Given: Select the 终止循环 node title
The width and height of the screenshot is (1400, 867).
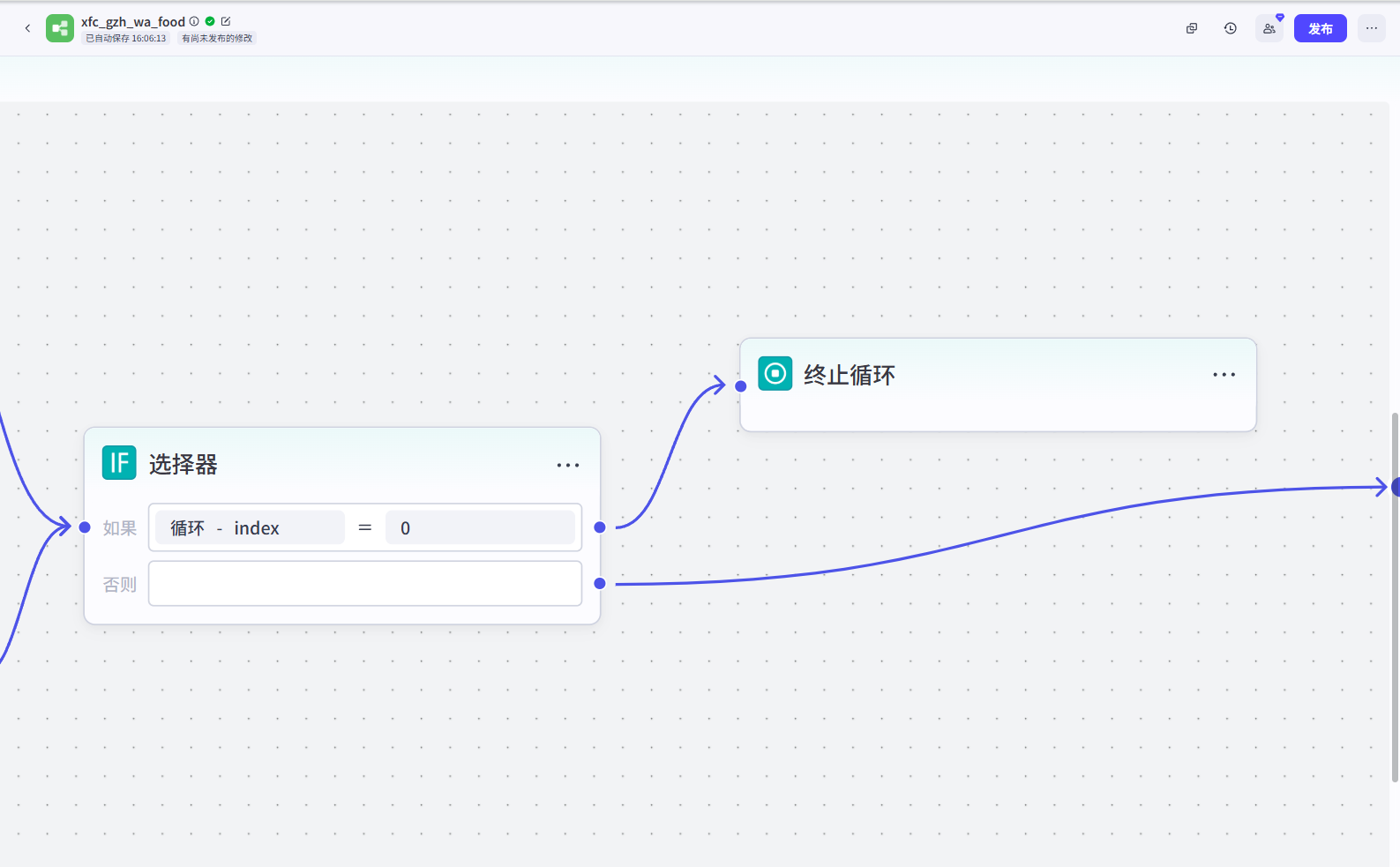Looking at the screenshot, I should tap(850, 375).
